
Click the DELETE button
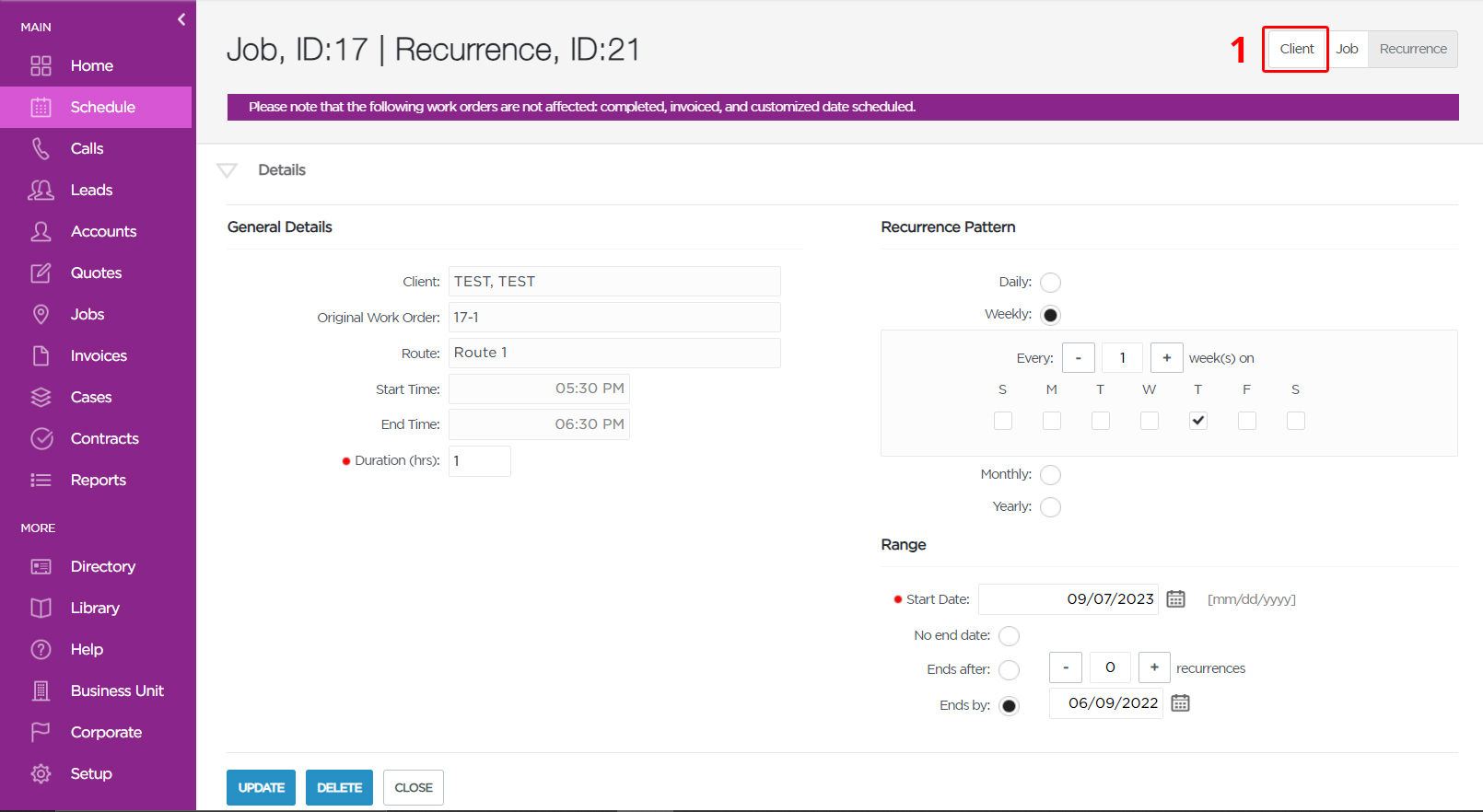click(339, 788)
